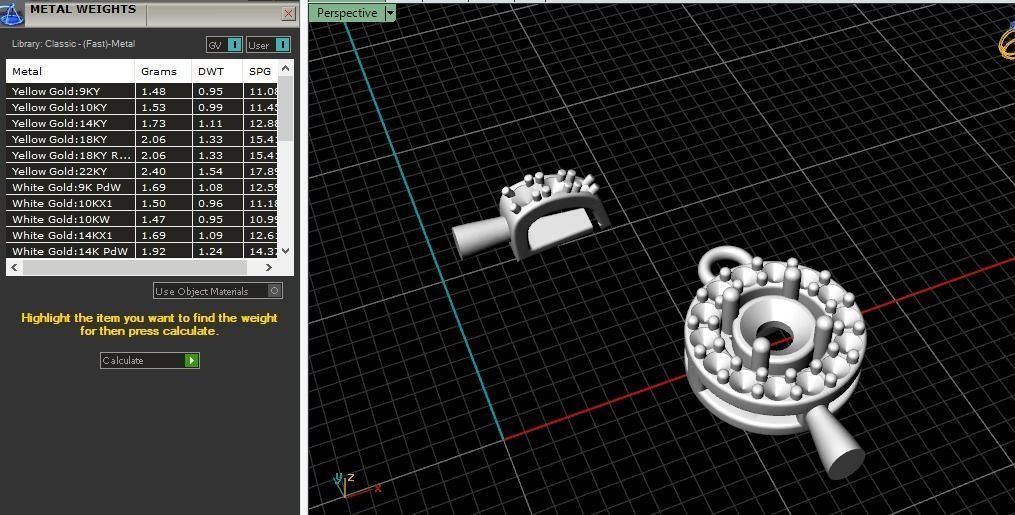The width and height of the screenshot is (1015, 515).
Task: Click the Calculate button
Action: click(150, 360)
